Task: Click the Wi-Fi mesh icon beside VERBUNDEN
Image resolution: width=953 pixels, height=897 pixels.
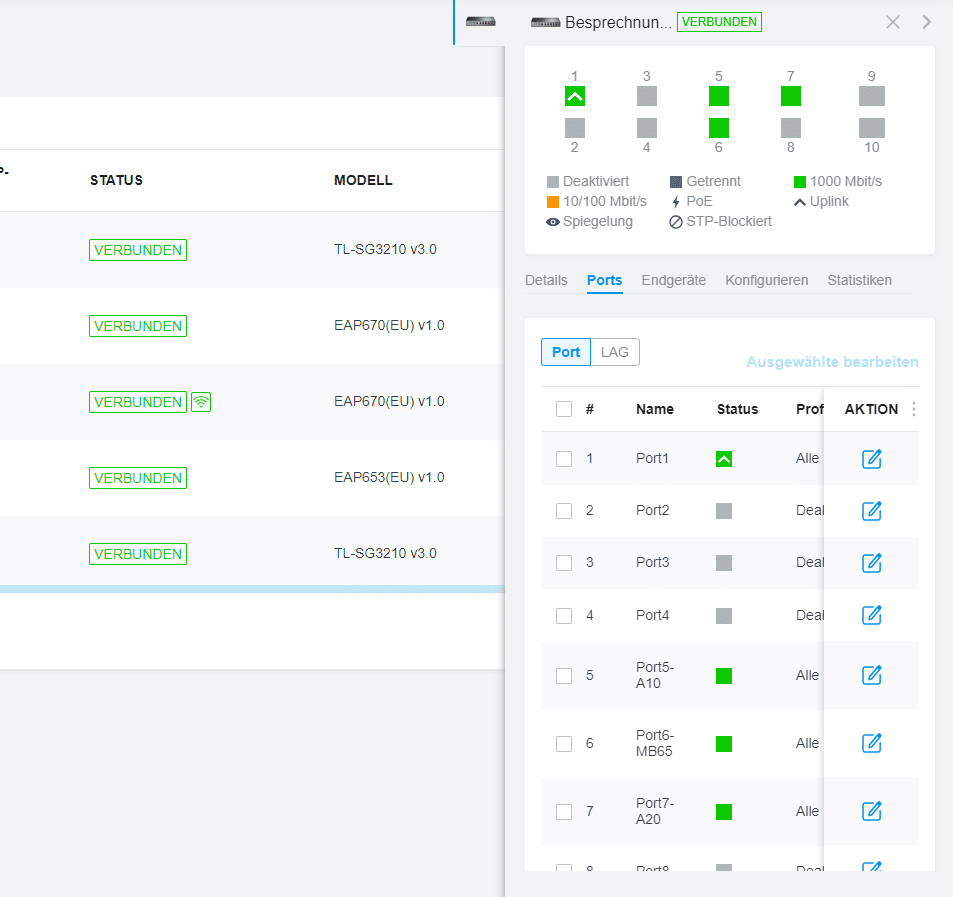Action: click(201, 402)
